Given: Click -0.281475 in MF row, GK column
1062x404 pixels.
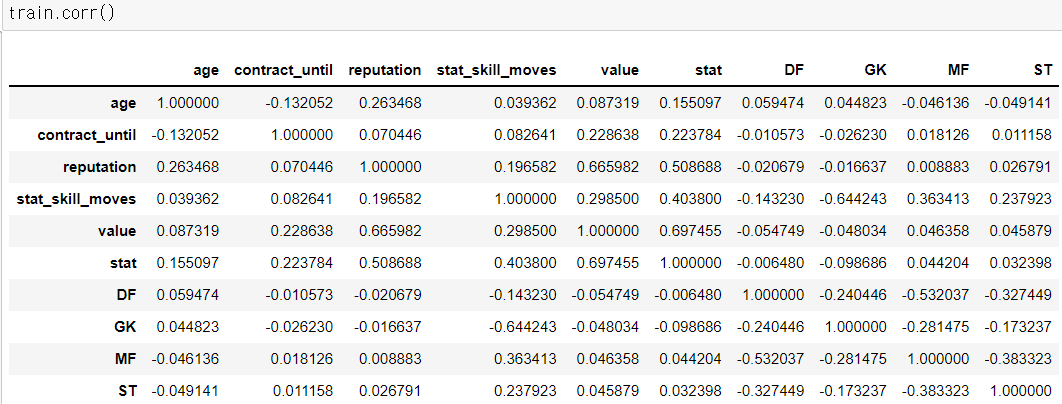Looking at the screenshot, I should coord(853,359).
